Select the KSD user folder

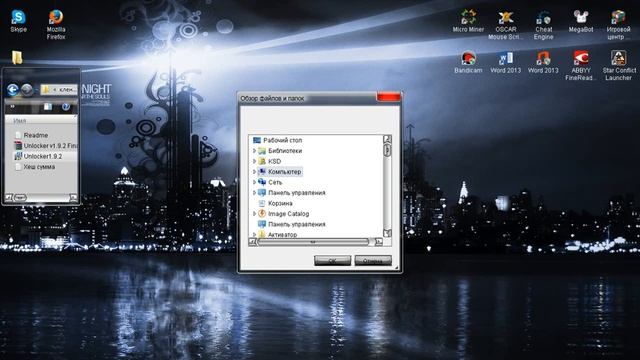[x=269, y=161]
